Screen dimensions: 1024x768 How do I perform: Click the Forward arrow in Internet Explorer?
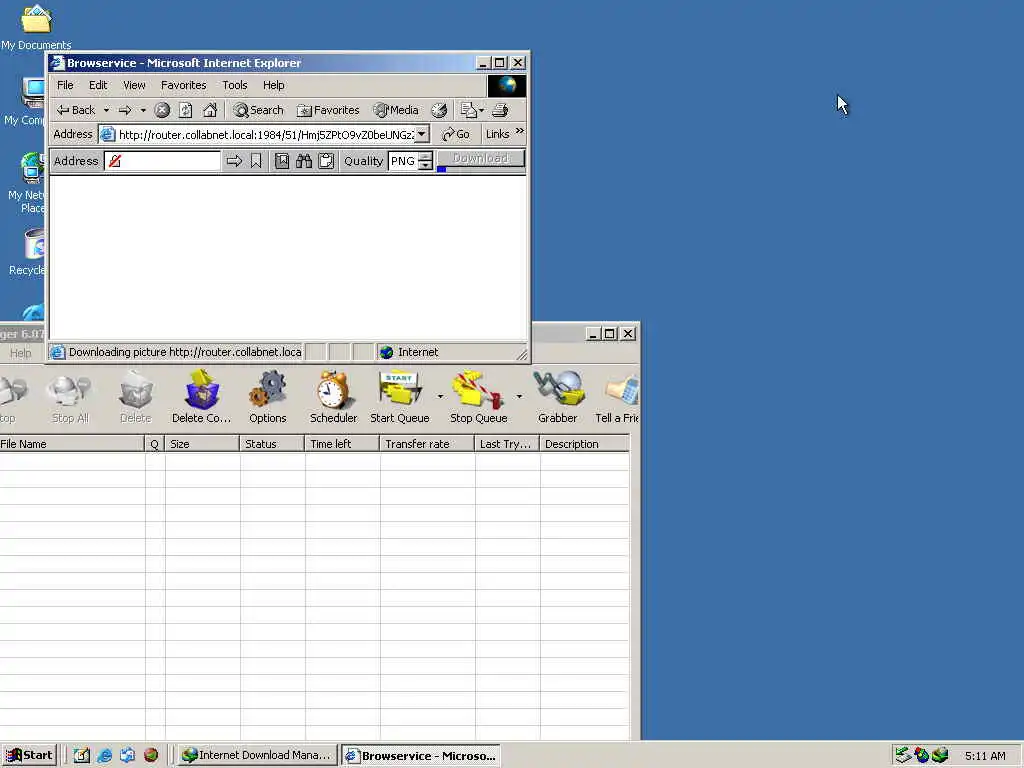click(125, 110)
